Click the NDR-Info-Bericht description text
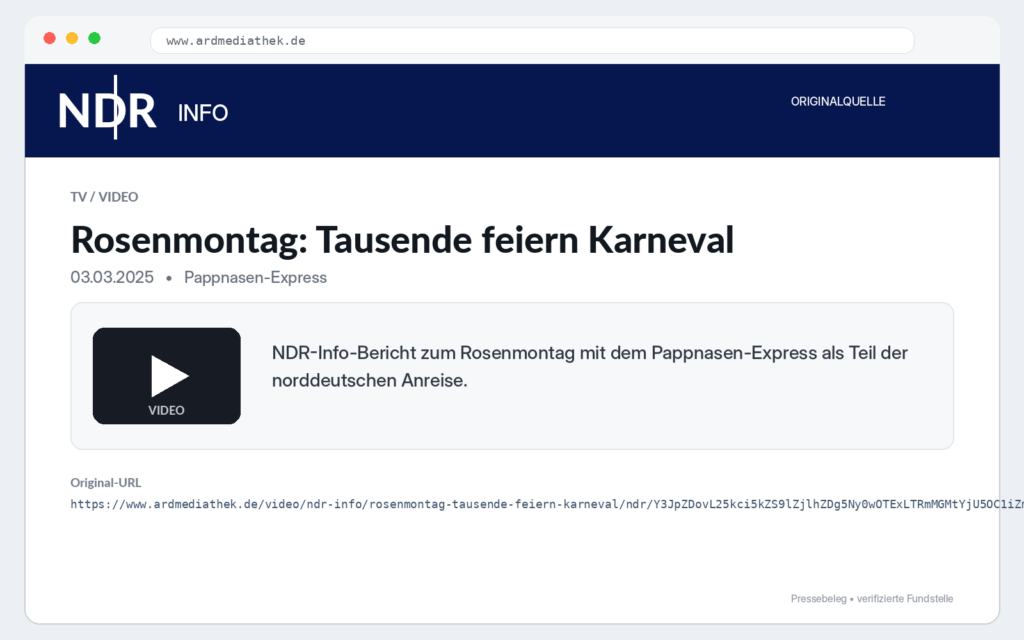This screenshot has width=1024, height=640. 590,366
